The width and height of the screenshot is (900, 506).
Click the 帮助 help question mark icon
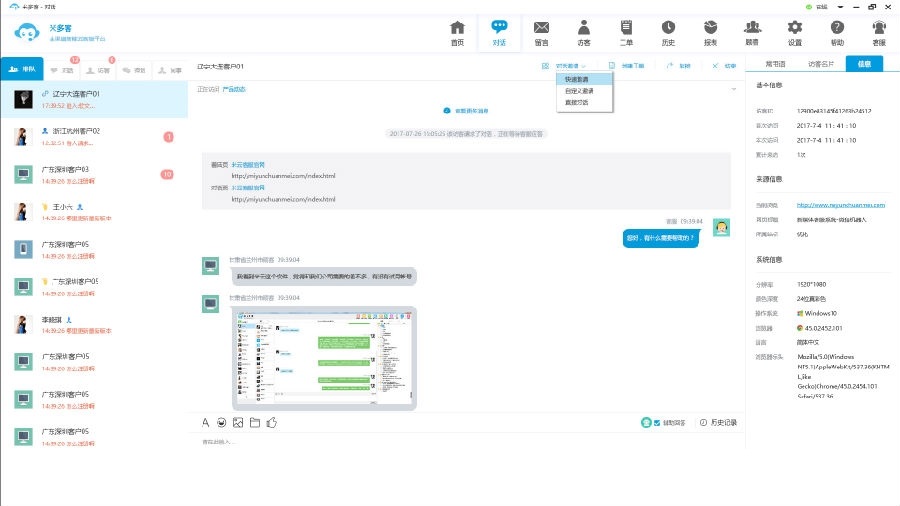pos(837,32)
